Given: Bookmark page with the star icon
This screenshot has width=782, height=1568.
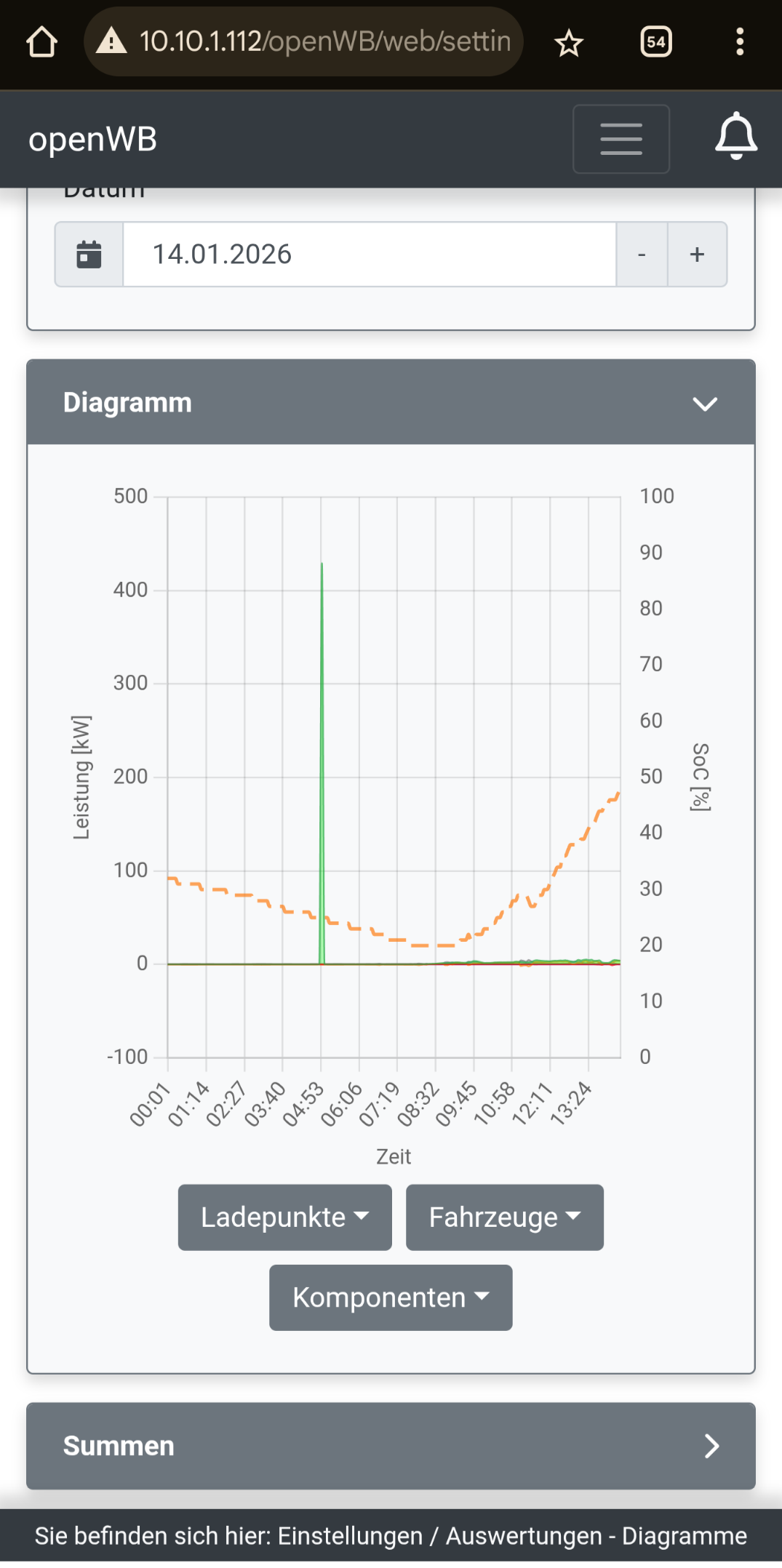Looking at the screenshot, I should tap(568, 44).
